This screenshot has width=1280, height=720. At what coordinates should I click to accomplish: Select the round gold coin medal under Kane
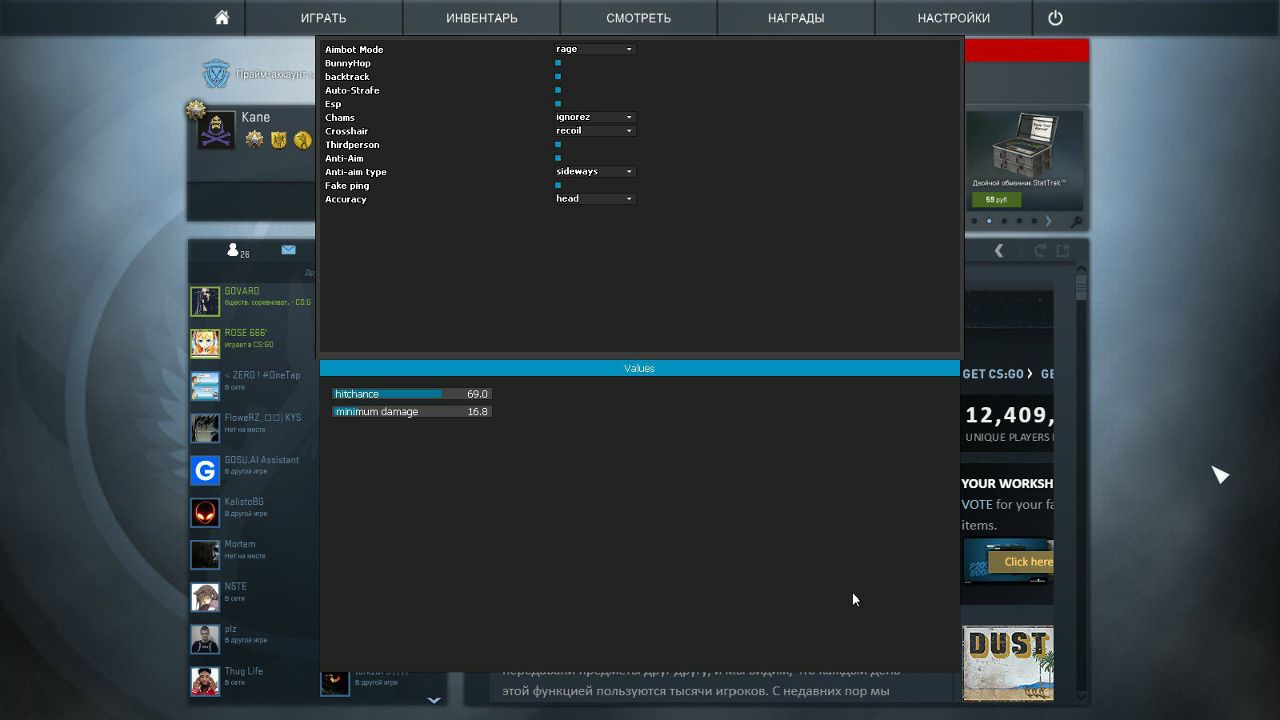[302, 140]
